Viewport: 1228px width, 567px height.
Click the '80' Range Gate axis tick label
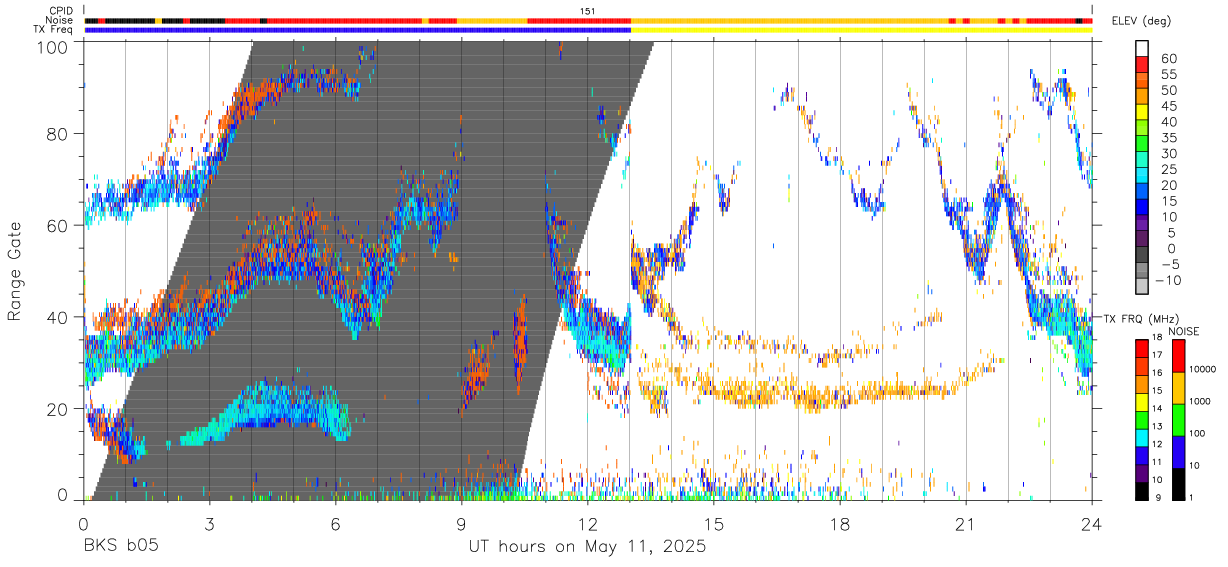pyautogui.click(x=58, y=135)
